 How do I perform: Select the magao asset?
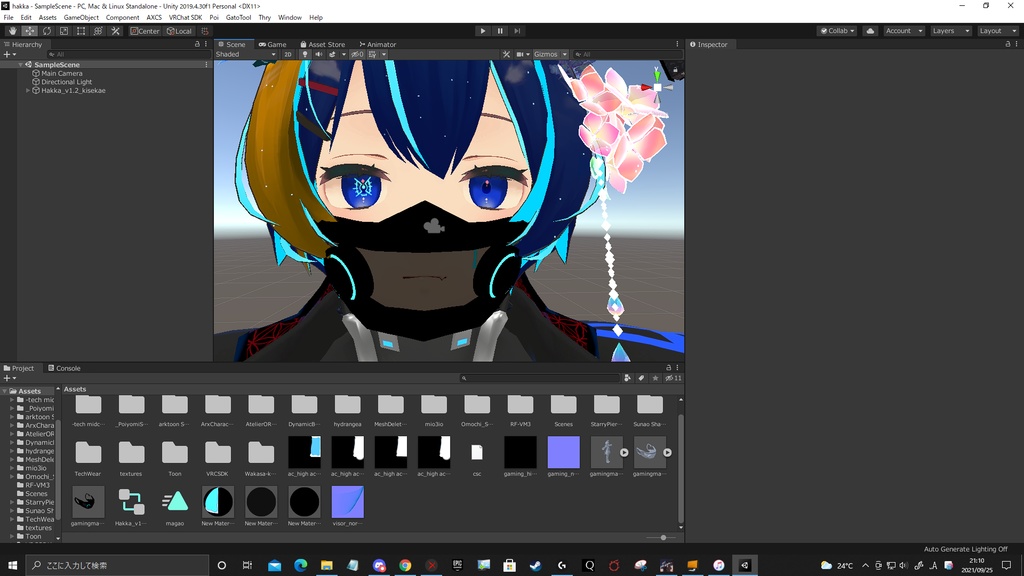point(174,507)
